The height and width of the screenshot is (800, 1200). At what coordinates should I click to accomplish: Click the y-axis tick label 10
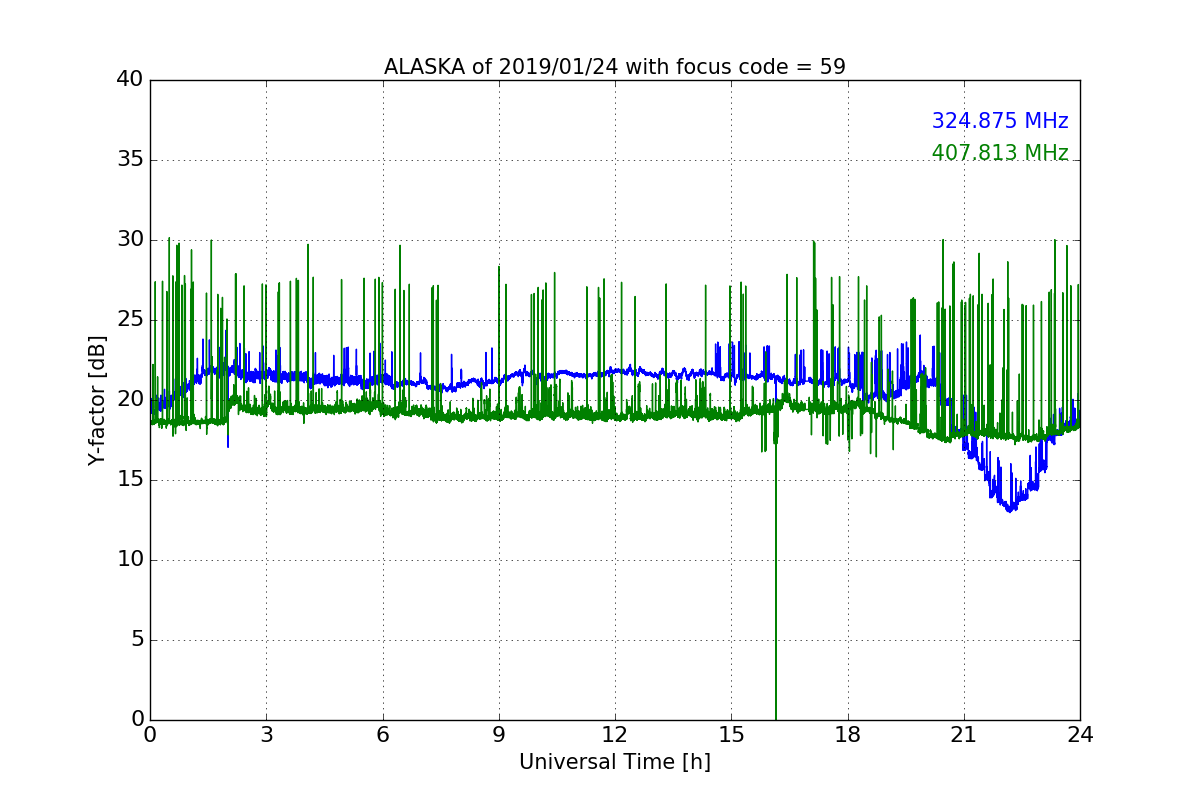(130, 559)
